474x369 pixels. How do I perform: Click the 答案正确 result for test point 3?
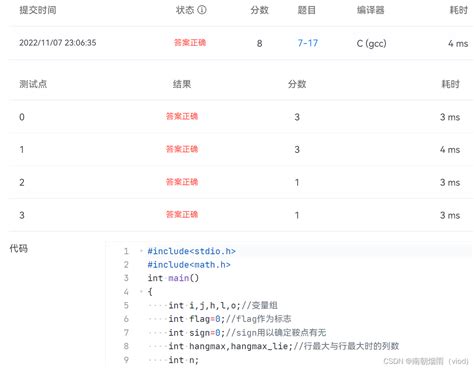coord(182,214)
